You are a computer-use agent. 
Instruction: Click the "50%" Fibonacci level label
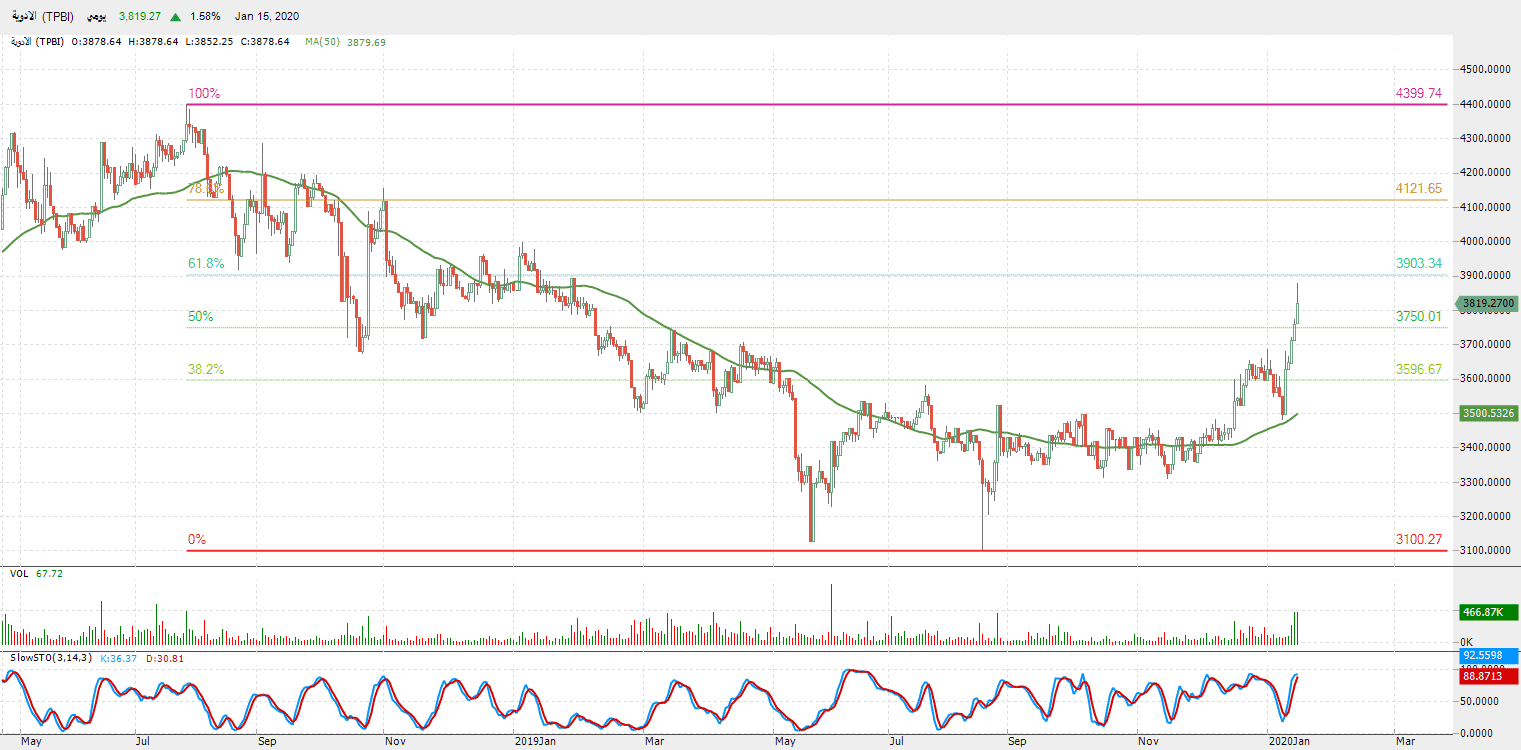click(x=201, y=317)
